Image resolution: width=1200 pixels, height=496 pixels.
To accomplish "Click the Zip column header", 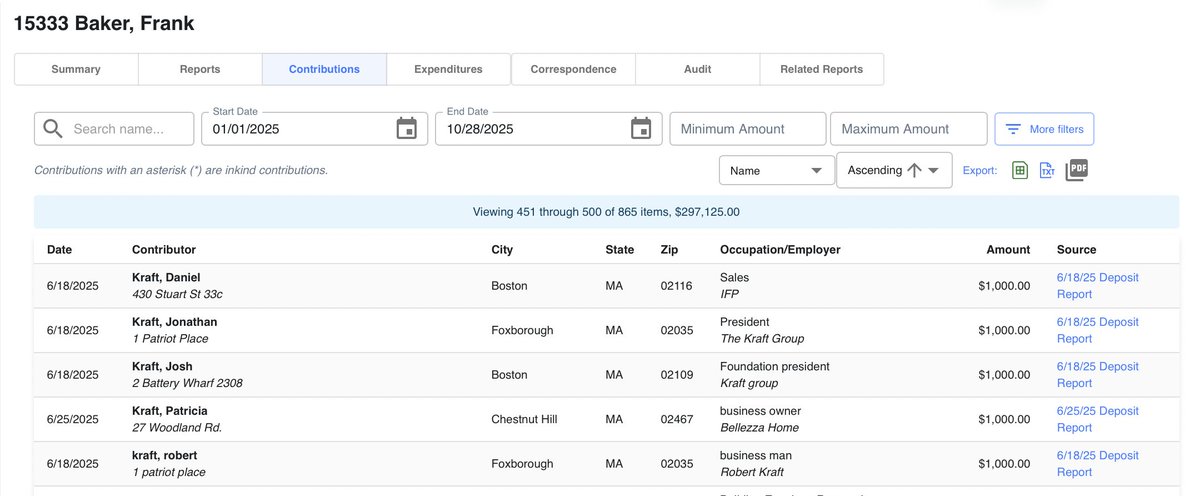I will pos(670,249).
